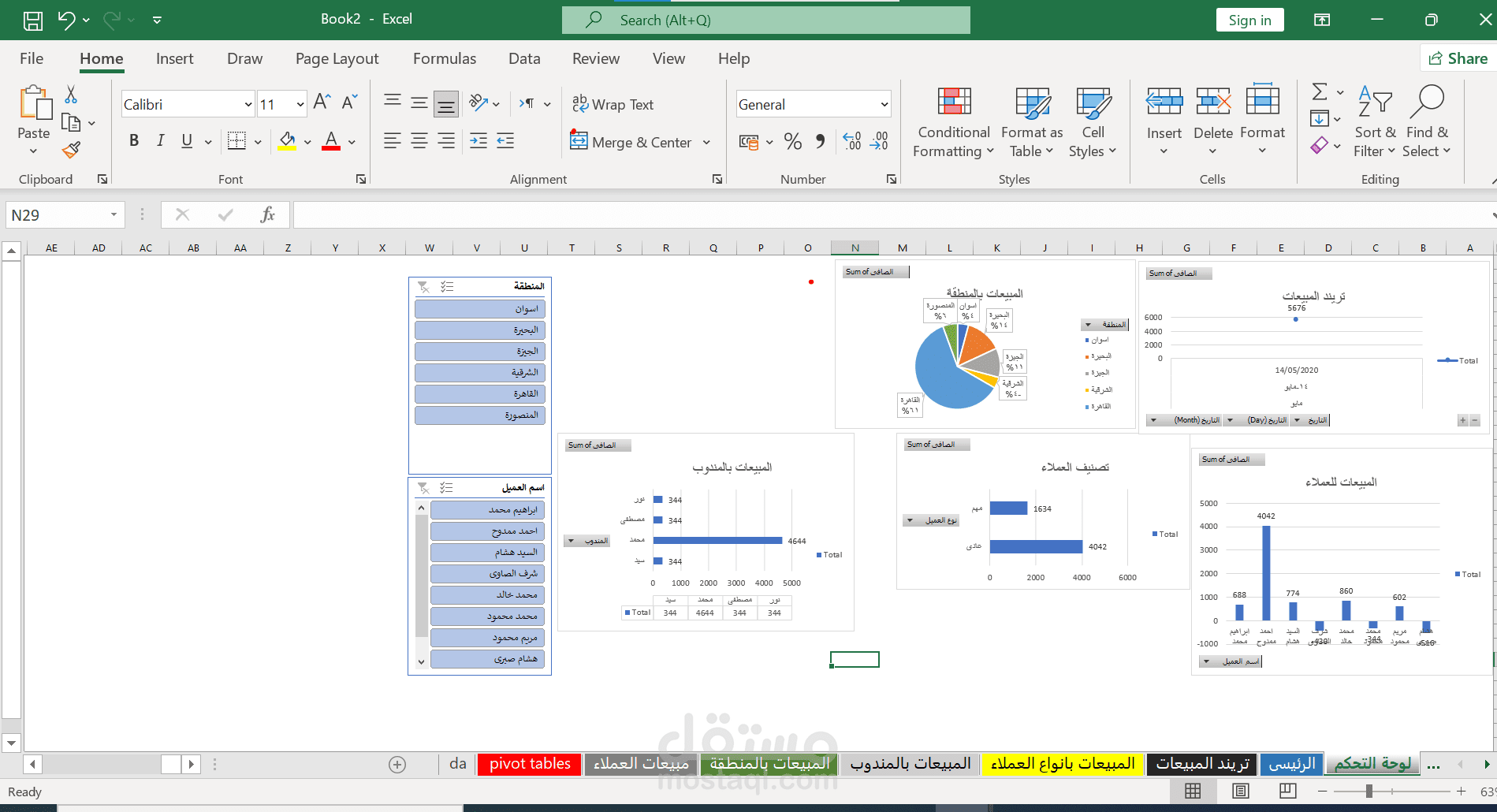Apply Borders icon in Font group
Screen dimensions: 1497x812
[x=236, y=141]
